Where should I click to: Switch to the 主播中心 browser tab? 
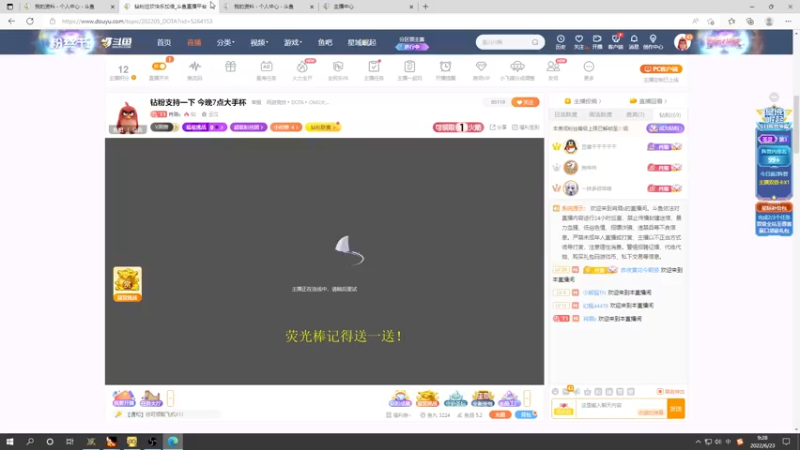point(368,7)
